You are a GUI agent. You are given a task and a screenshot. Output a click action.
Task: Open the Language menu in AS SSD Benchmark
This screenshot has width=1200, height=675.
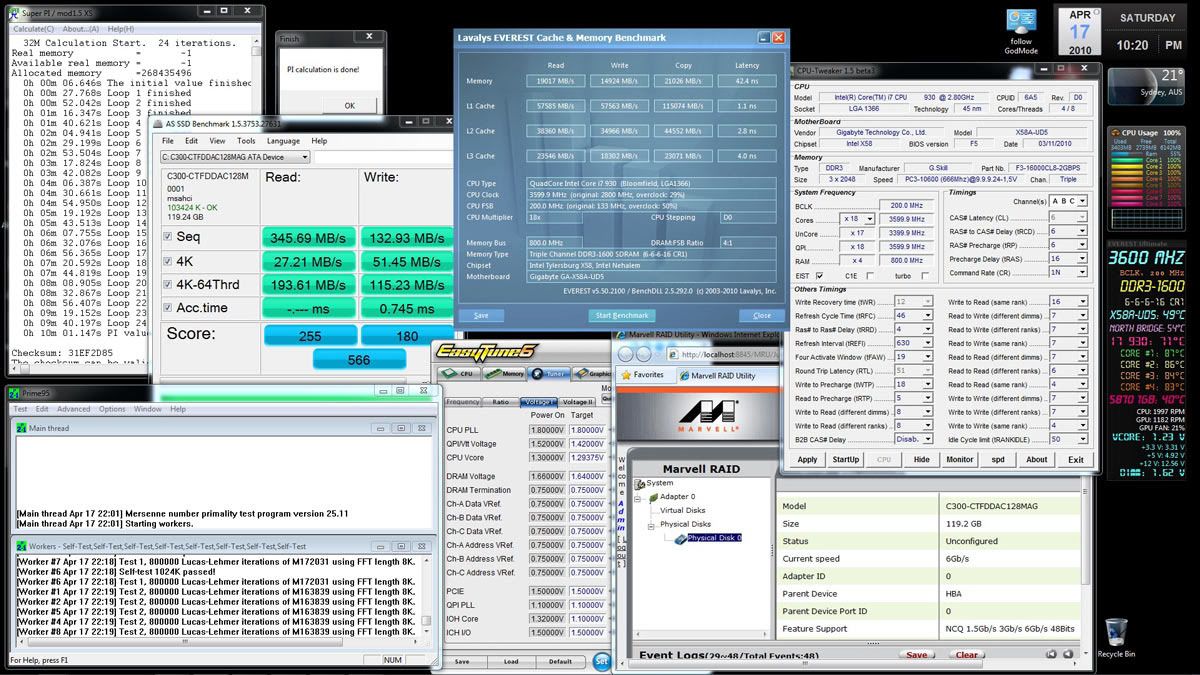tap(283, 141)
